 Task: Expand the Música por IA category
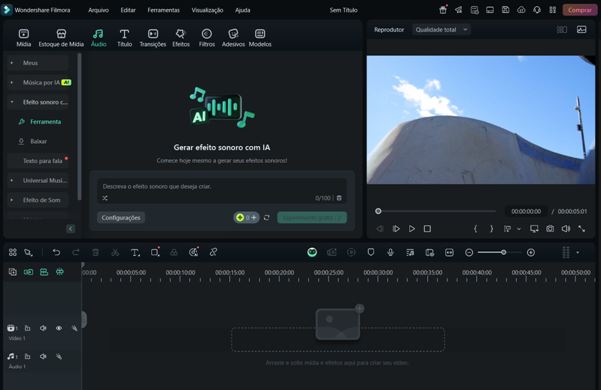(x=12, y=82)
